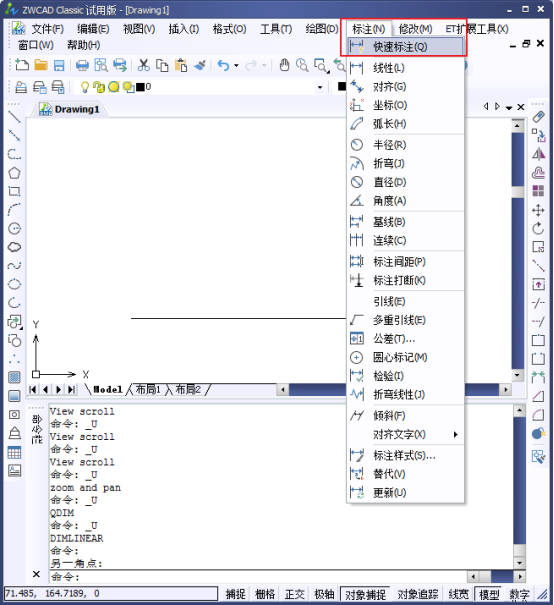Close the command window with X
Image resolution: width=554 pixels, height=605 pixels.
36,574
